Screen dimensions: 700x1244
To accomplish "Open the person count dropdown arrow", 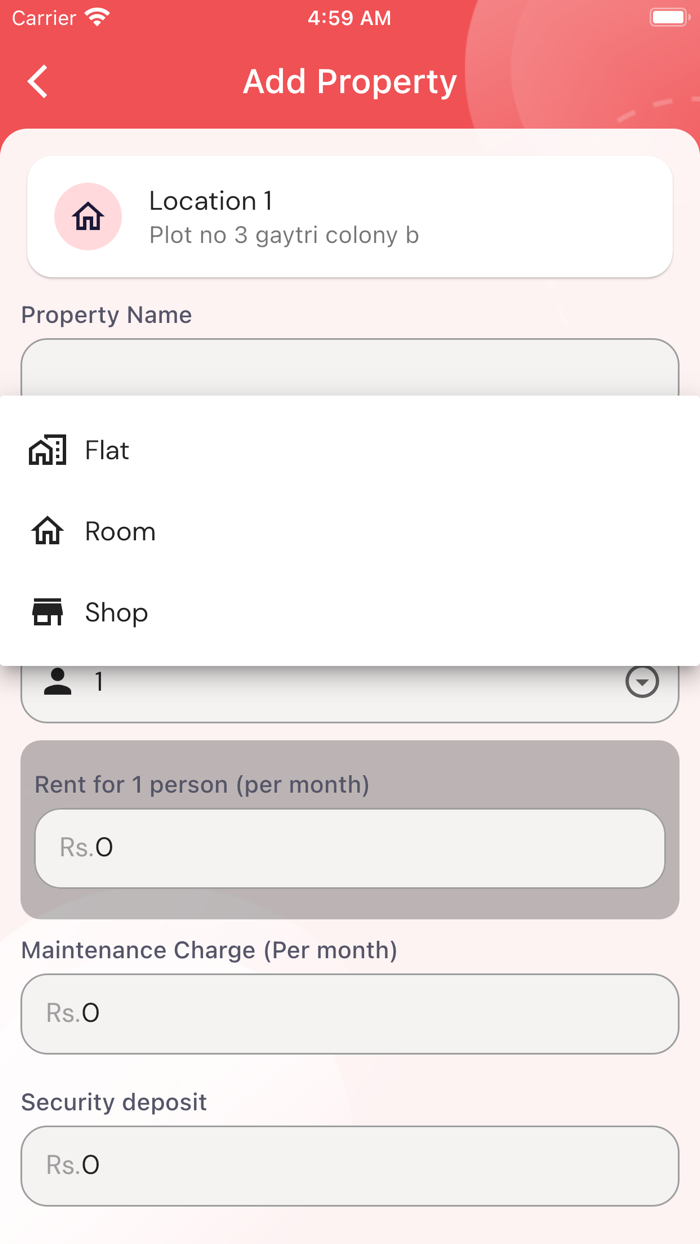I will (642, 681).
